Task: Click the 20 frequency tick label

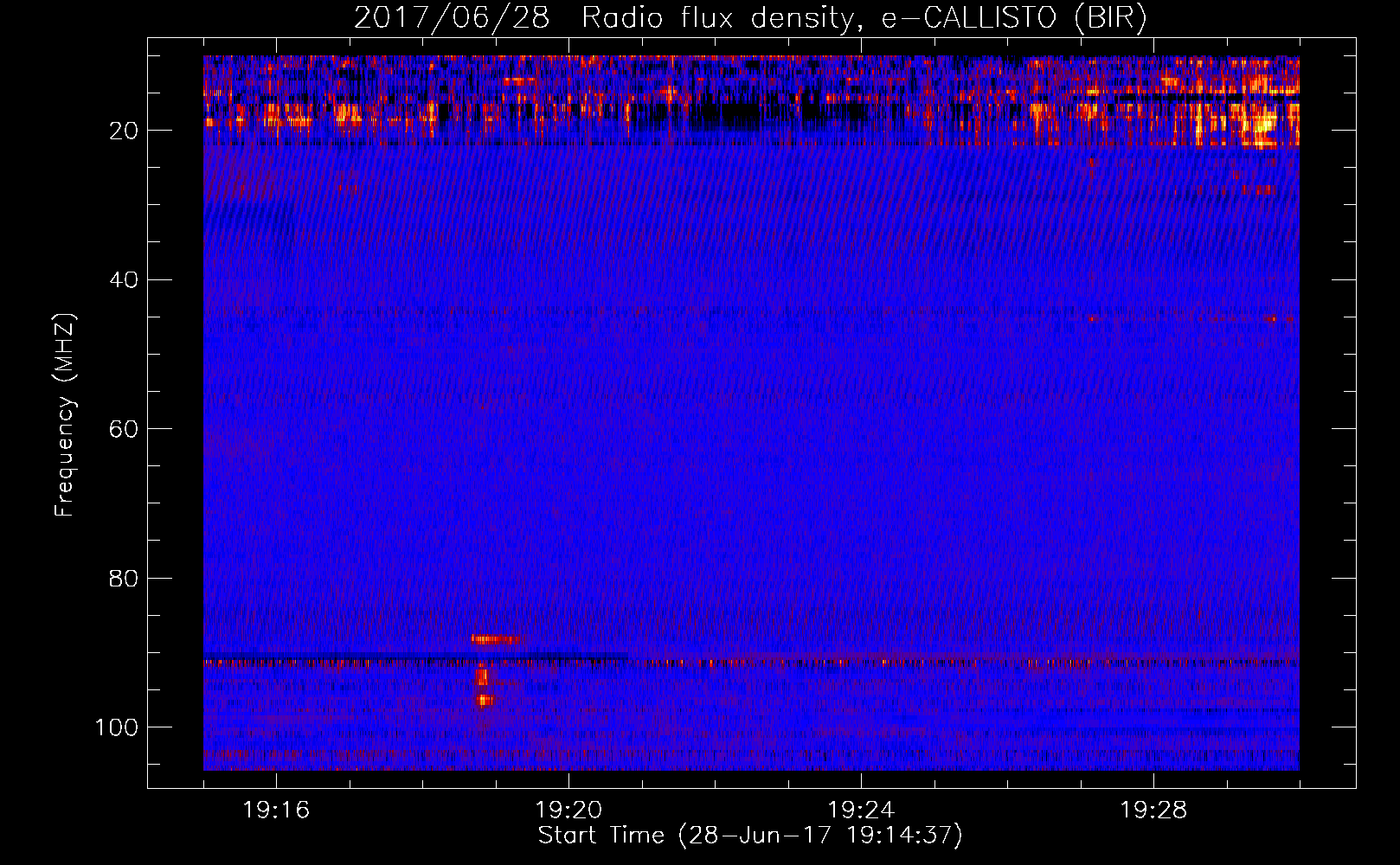Action: click(x=124, y=131)
